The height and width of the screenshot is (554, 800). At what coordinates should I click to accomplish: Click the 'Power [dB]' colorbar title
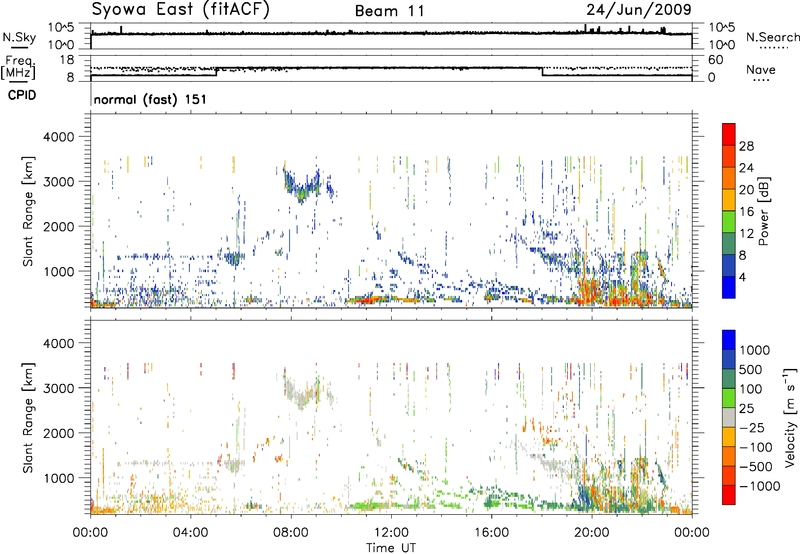point(764,211)
